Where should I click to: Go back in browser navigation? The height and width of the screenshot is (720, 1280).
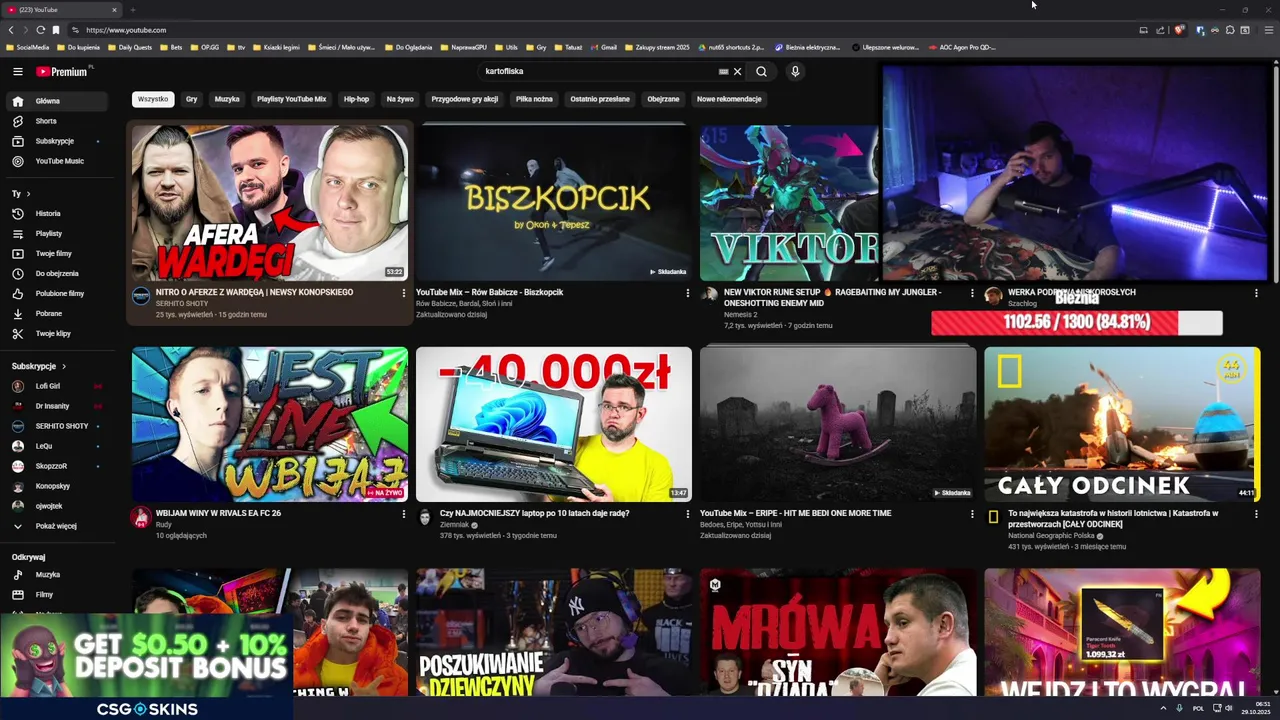click(x=11, y=30)
